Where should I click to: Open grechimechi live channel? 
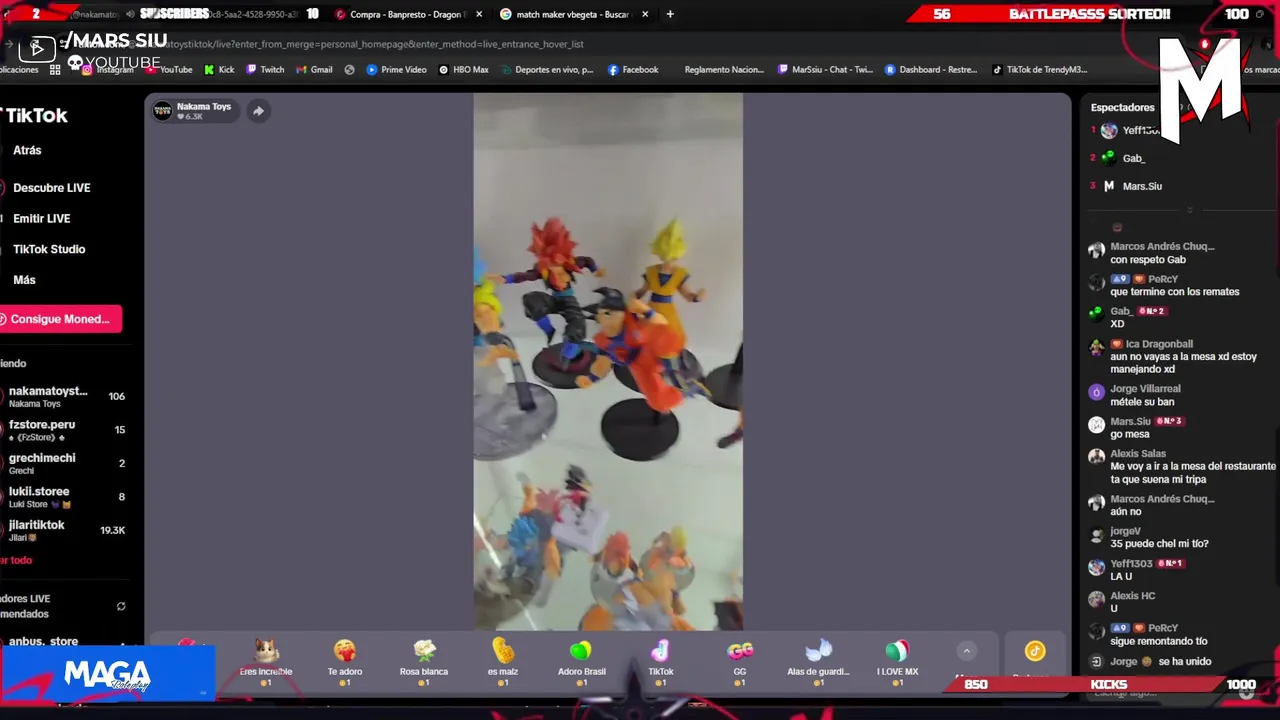pos(65,464)
